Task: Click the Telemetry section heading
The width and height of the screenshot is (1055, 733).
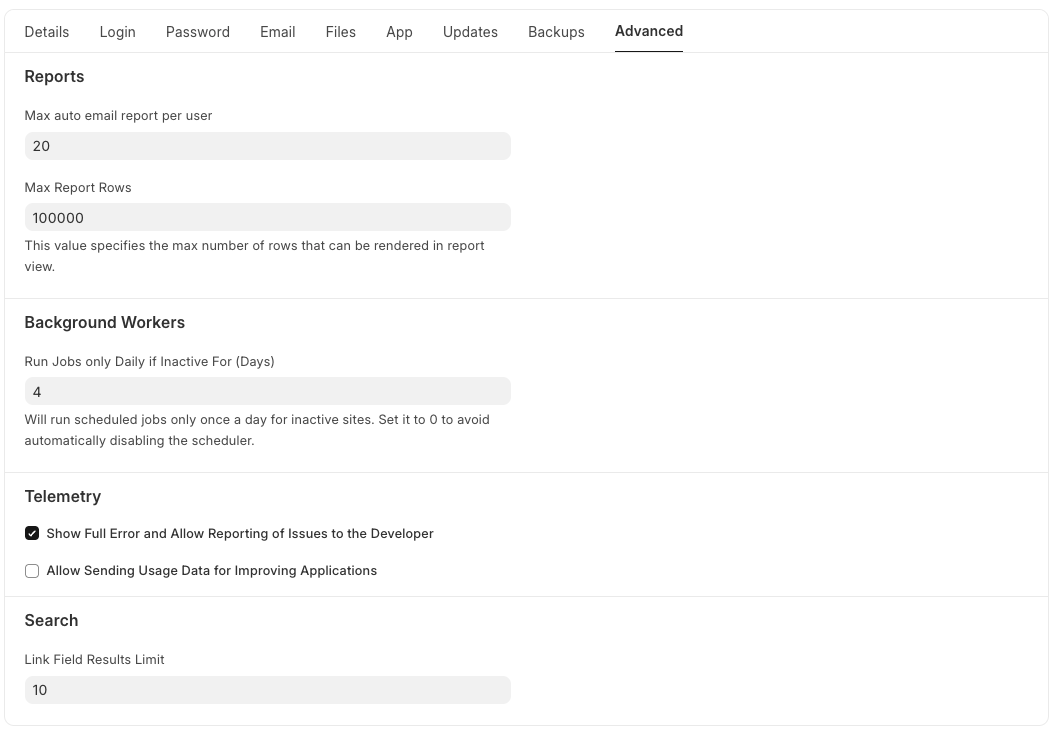Action: tap(63, 496)
